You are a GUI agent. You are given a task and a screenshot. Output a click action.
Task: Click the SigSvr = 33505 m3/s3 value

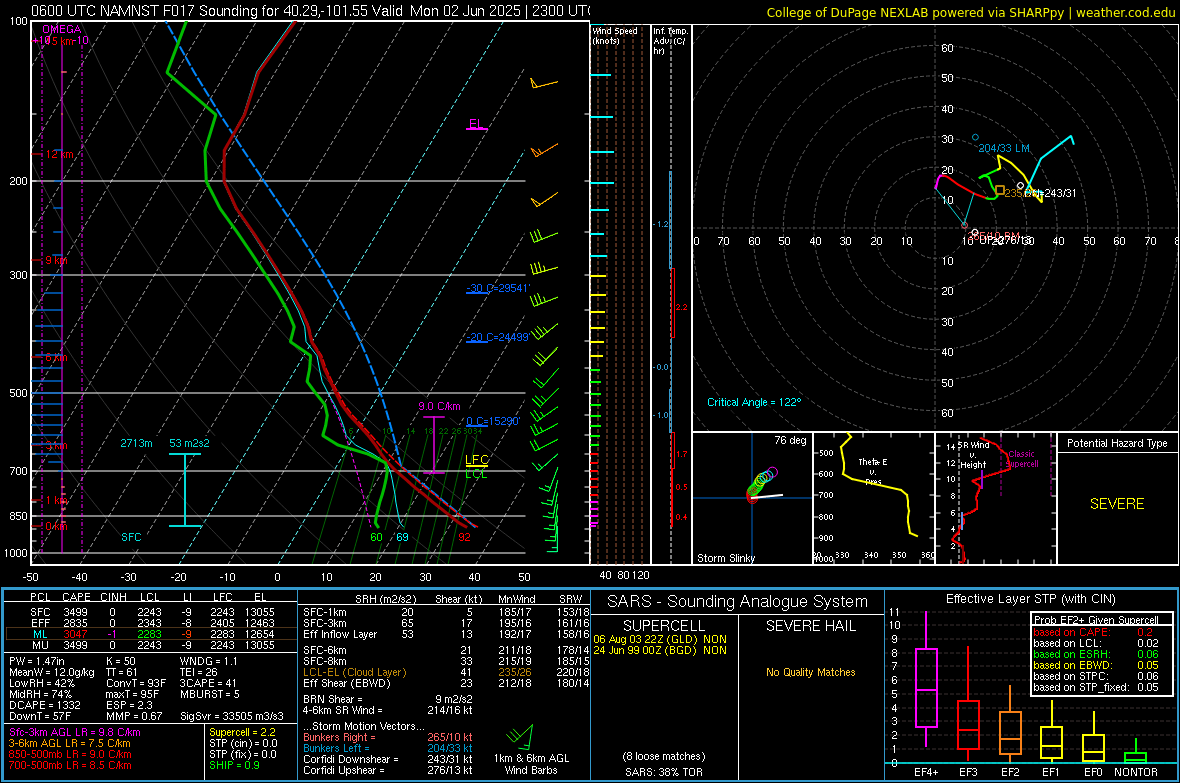click(232, 716)
